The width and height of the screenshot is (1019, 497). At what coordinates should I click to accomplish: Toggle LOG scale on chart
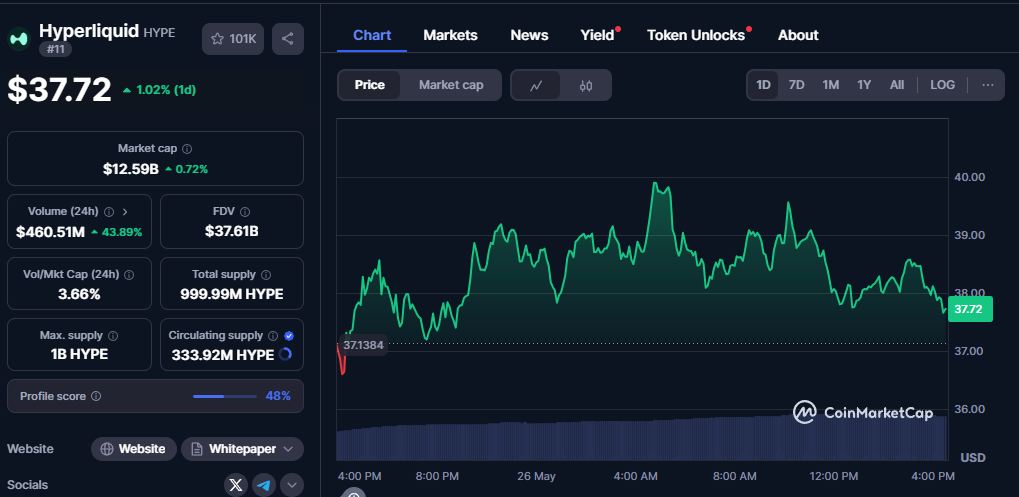coord(942,85)
